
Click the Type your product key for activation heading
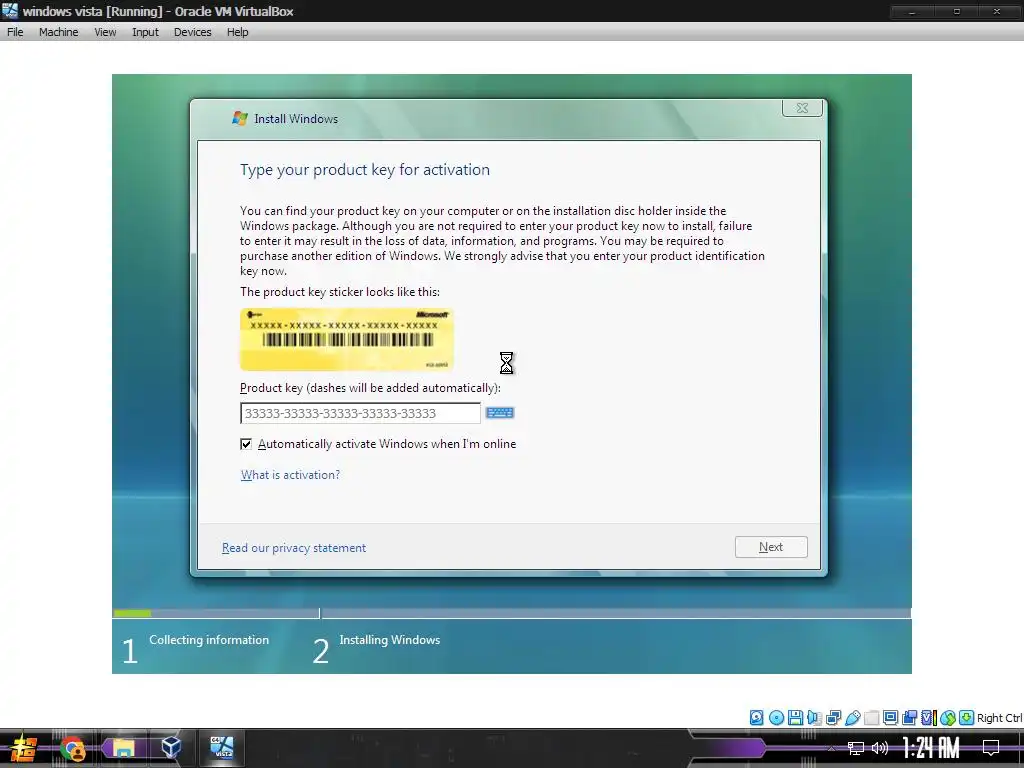[x=365, y=170]
